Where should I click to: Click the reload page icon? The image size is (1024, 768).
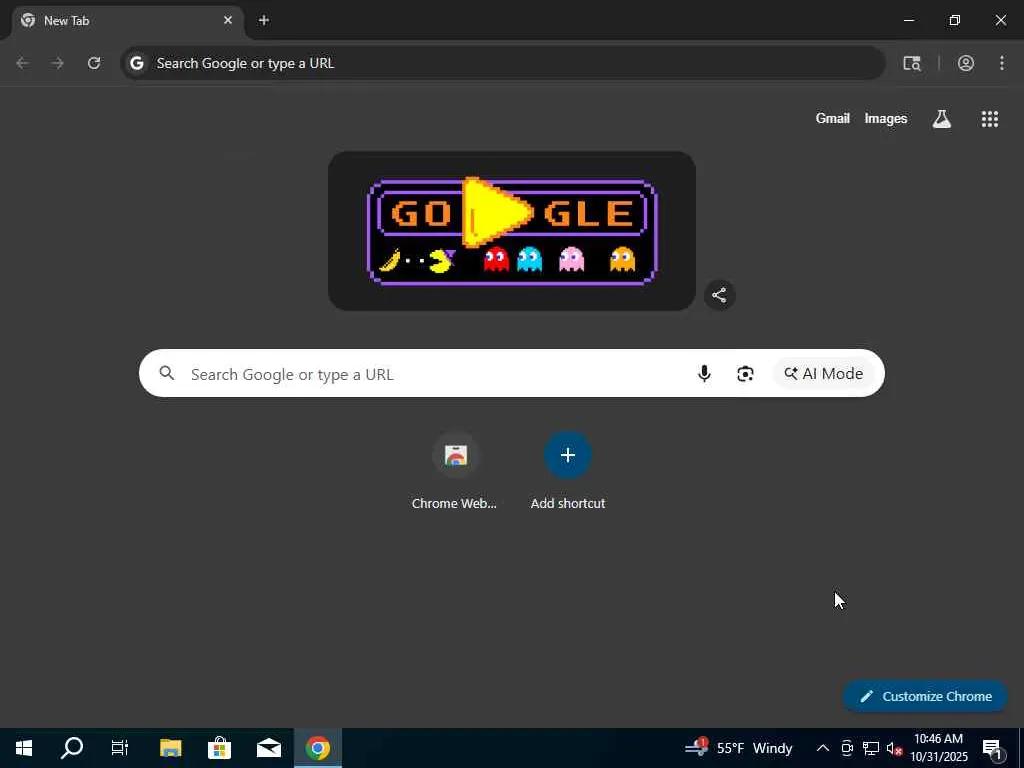click(x=94, y=63)
